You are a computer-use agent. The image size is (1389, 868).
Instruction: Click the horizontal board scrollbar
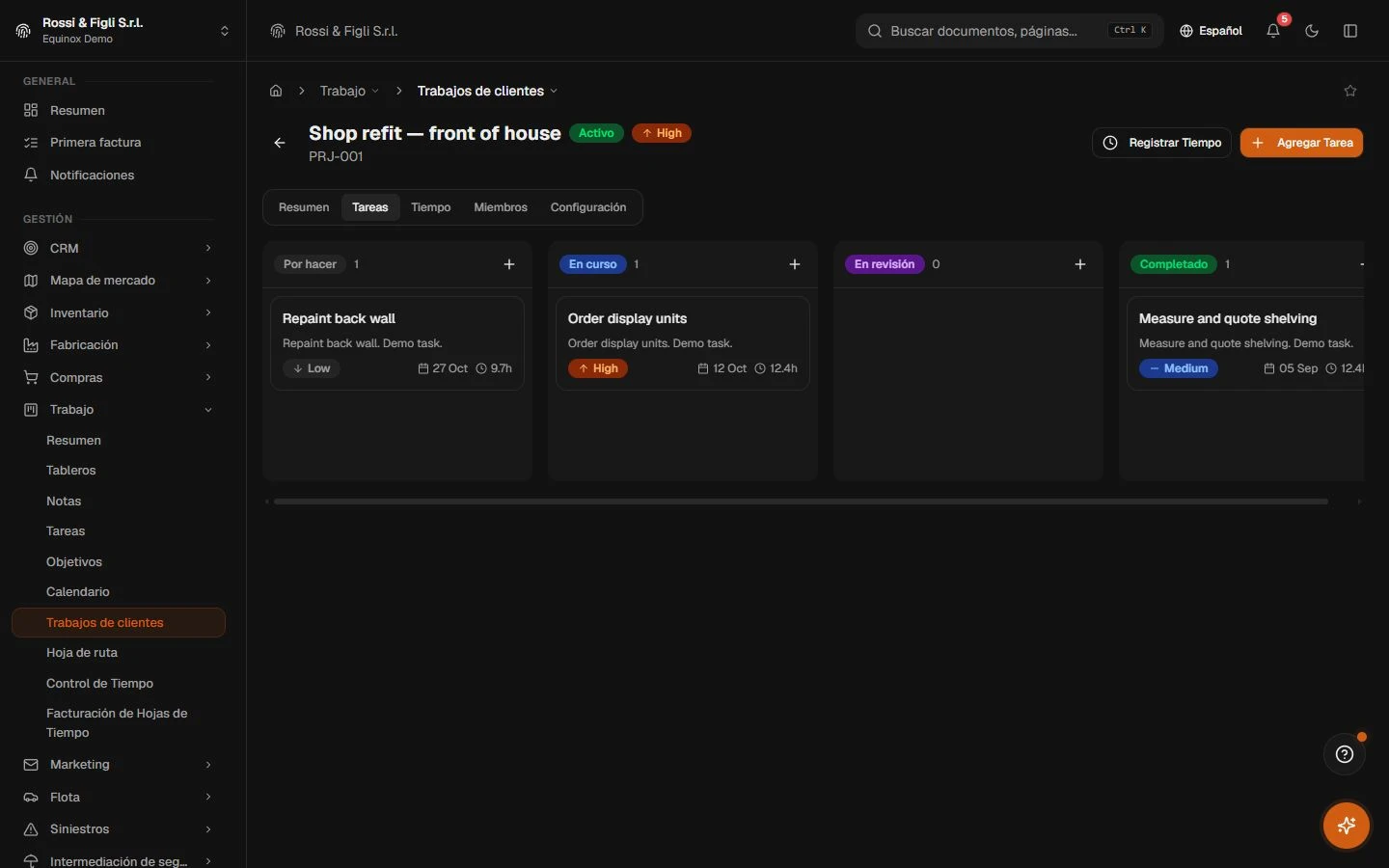(801, 502)
